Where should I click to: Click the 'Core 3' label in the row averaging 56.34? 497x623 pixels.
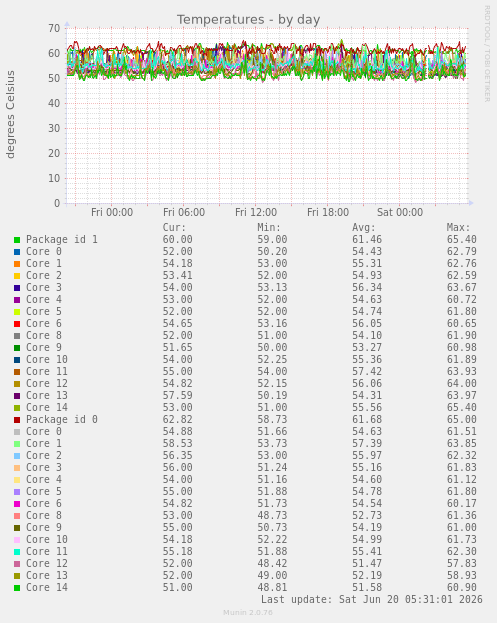[44, 288]
